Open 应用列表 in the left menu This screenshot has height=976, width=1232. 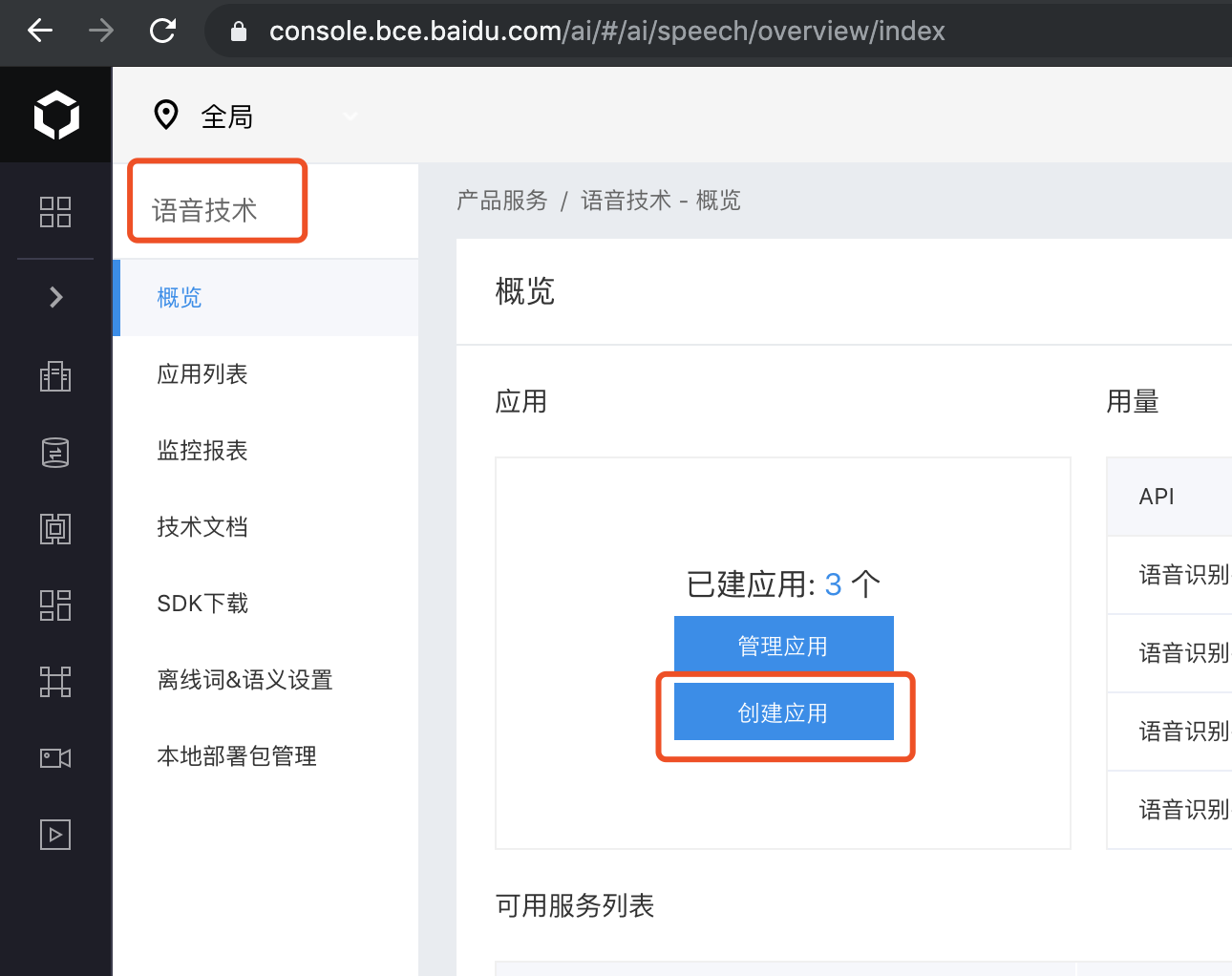pyautogui.click(x=266, y=374)
